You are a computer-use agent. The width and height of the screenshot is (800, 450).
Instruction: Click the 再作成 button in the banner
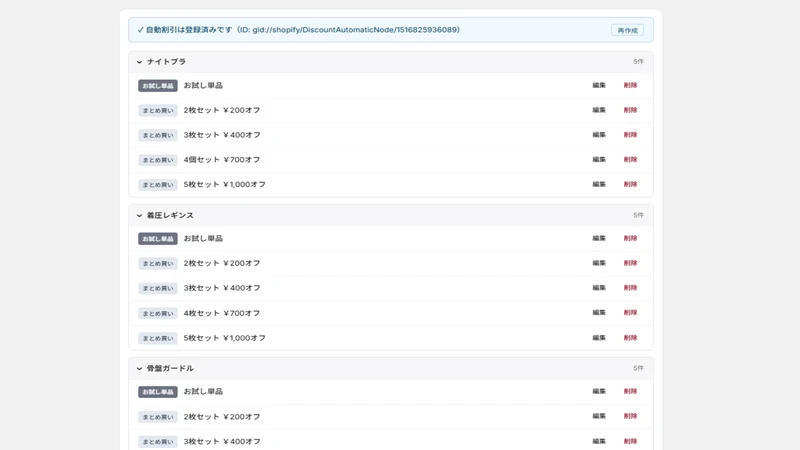[x=627, y=30]
